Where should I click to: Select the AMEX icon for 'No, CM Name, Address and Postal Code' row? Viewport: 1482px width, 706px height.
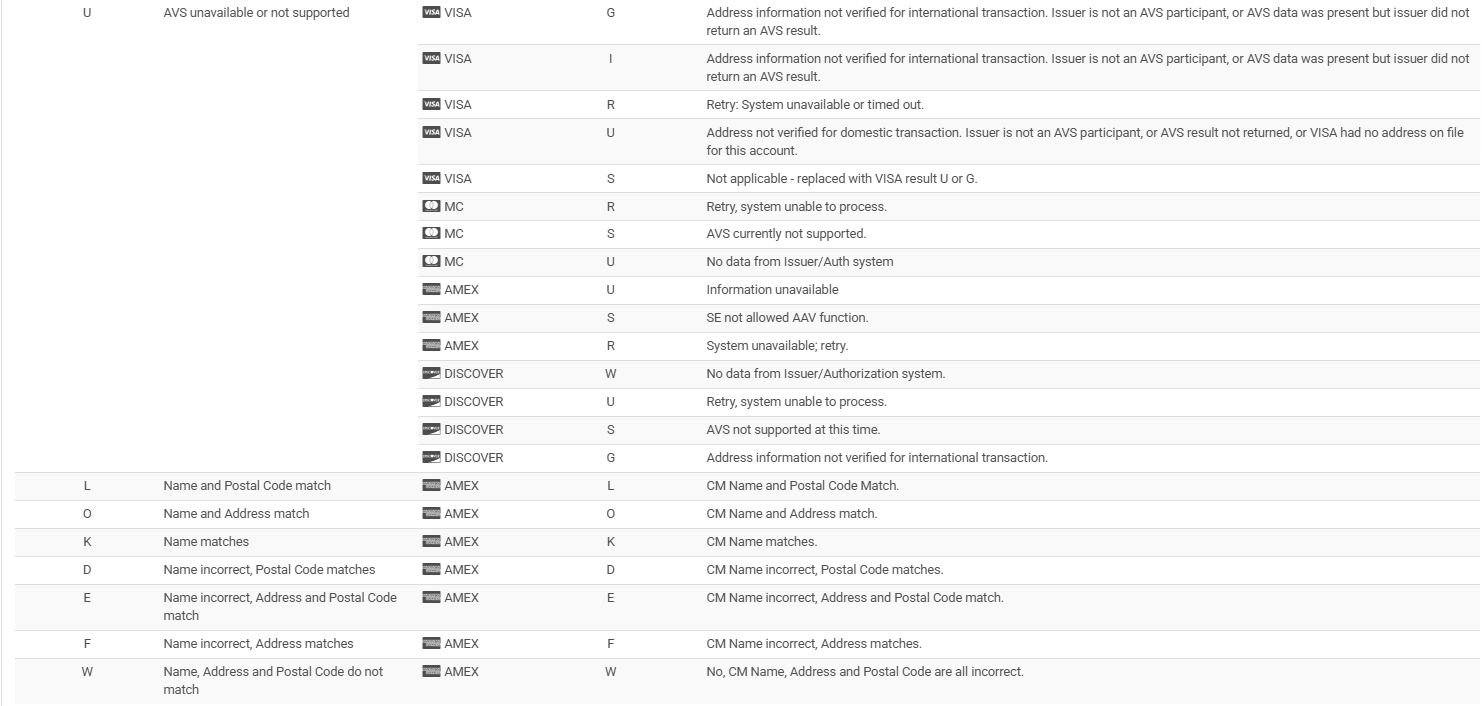431,671
